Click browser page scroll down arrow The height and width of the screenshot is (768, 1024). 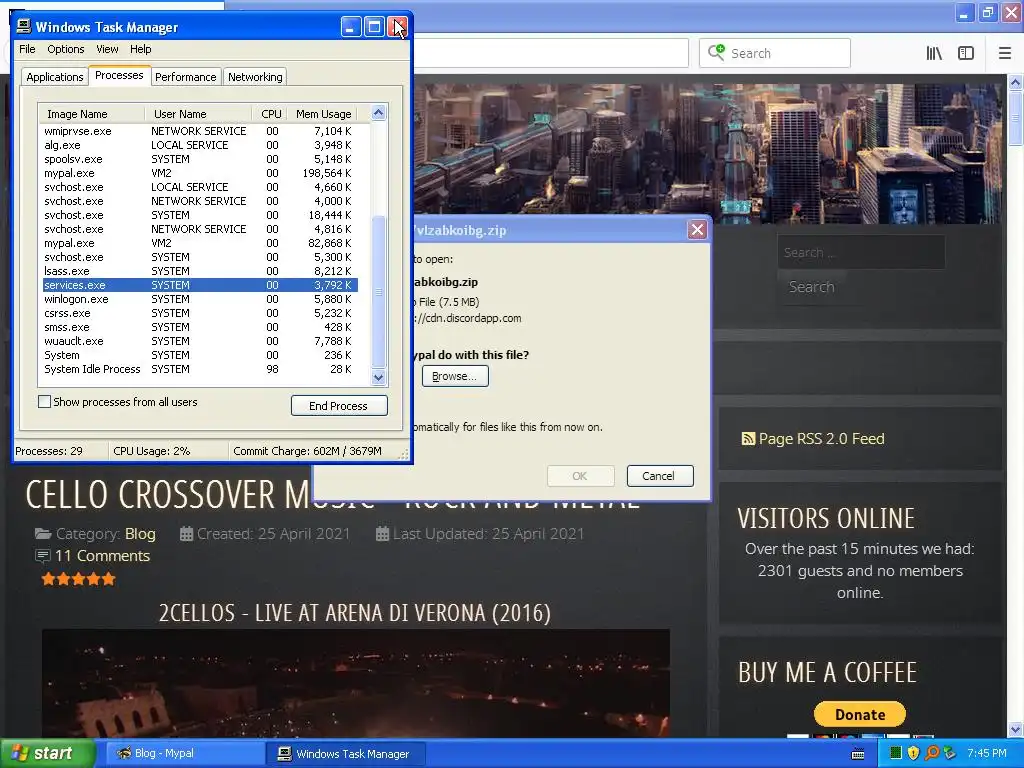pos(1016,729)
